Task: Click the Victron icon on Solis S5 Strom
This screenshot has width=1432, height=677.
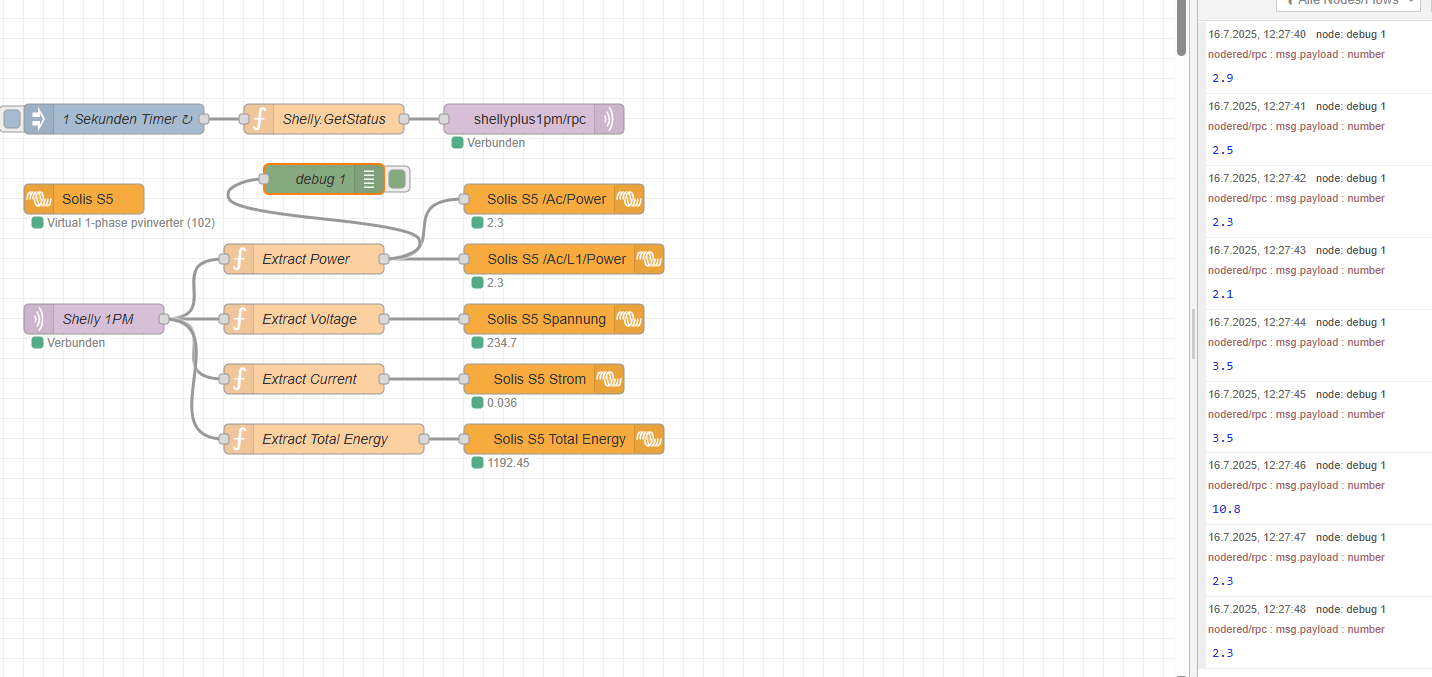Action: (609, 379)
